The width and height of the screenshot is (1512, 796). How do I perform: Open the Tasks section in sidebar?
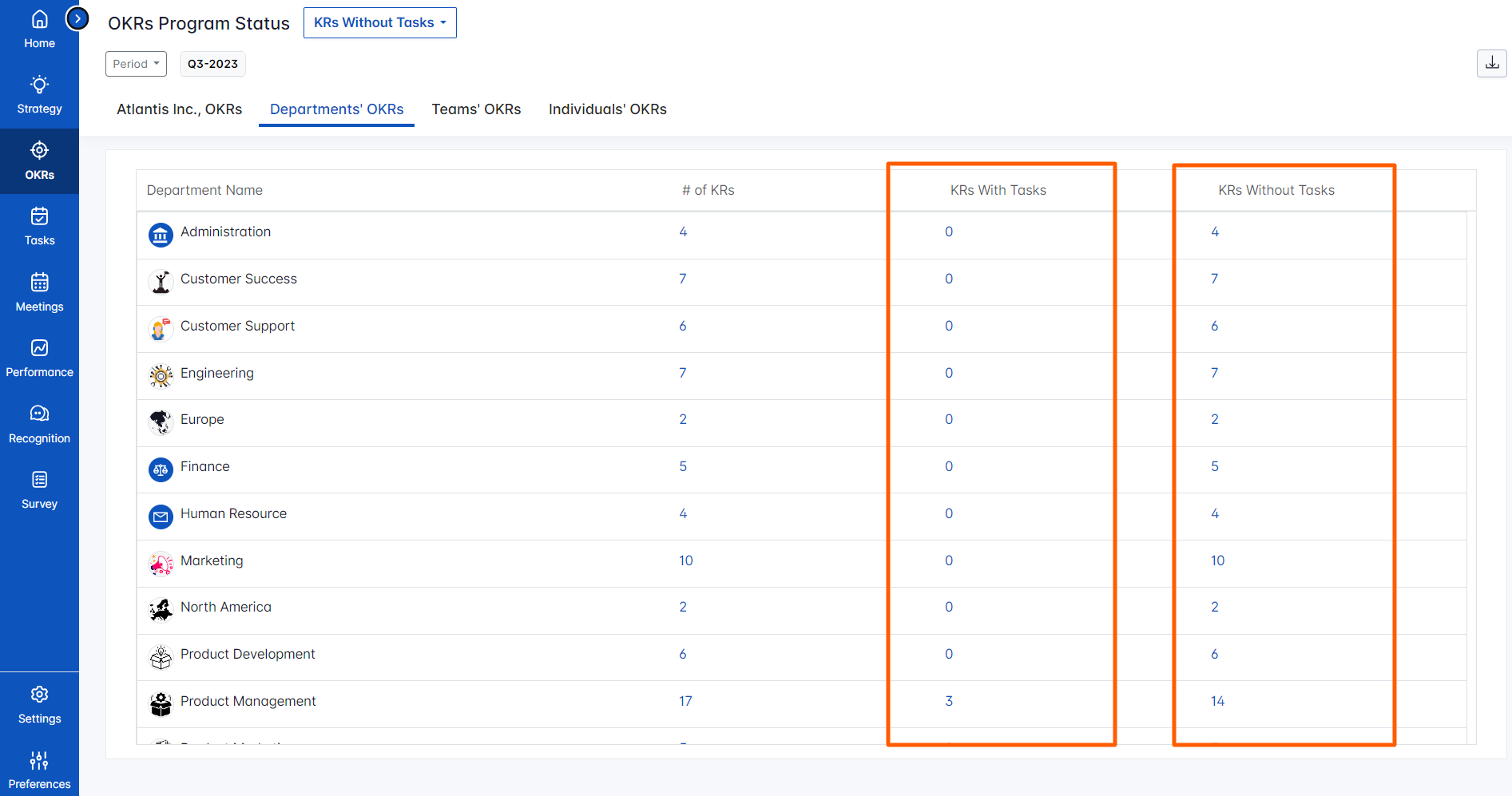(x=39, y=227)
